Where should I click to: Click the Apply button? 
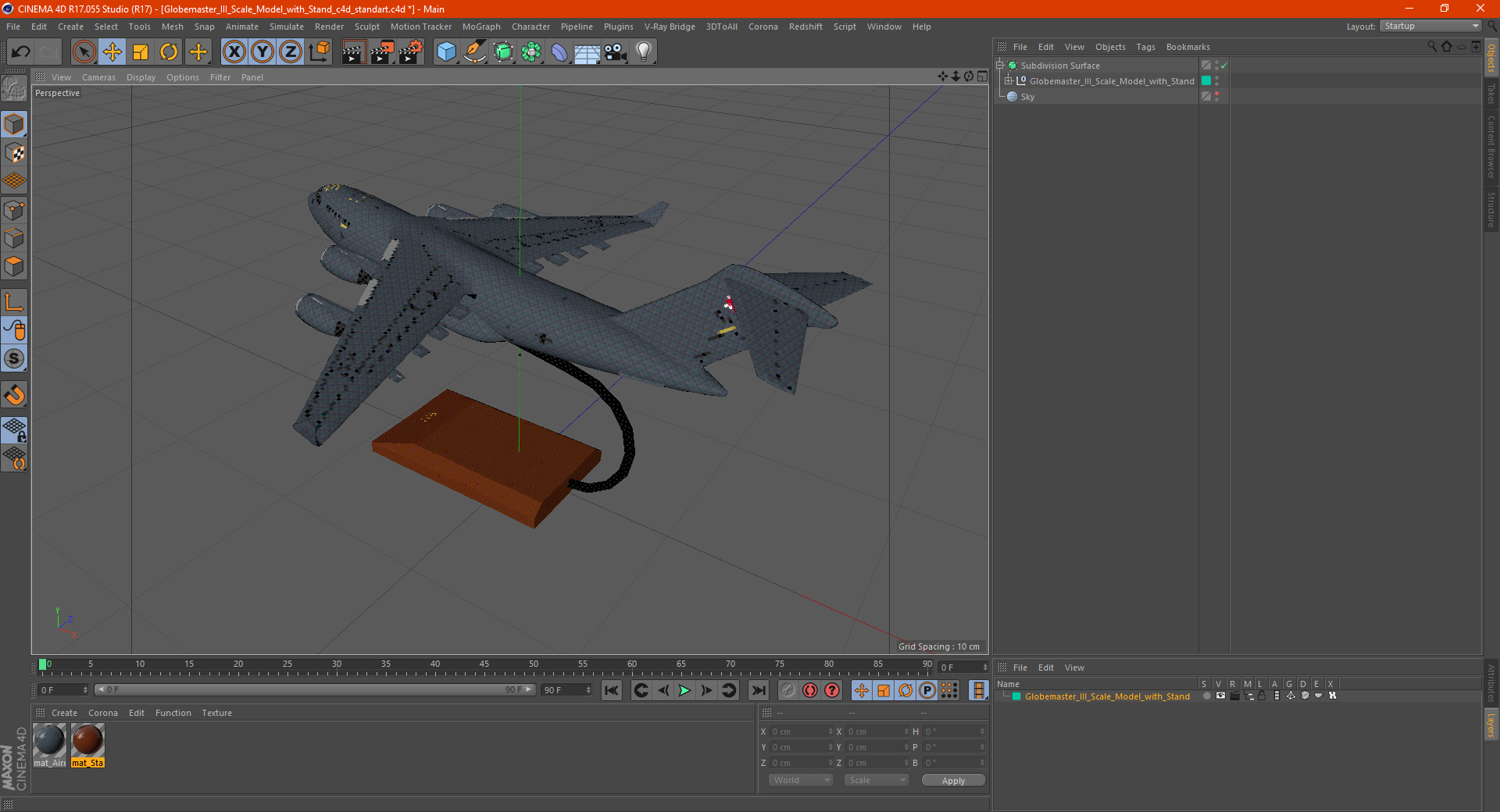(x=953, y=781)
